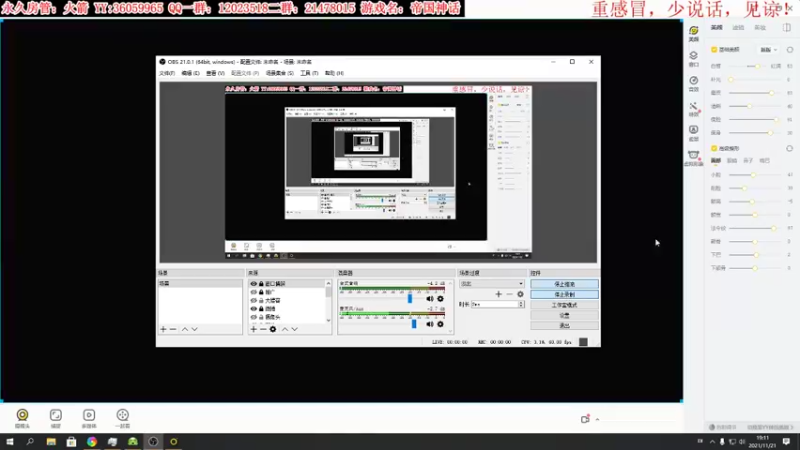Click the 摄像头 camera icon in bottom toolbar
Viewport: 800px width, 450px height.
(22, 418)
